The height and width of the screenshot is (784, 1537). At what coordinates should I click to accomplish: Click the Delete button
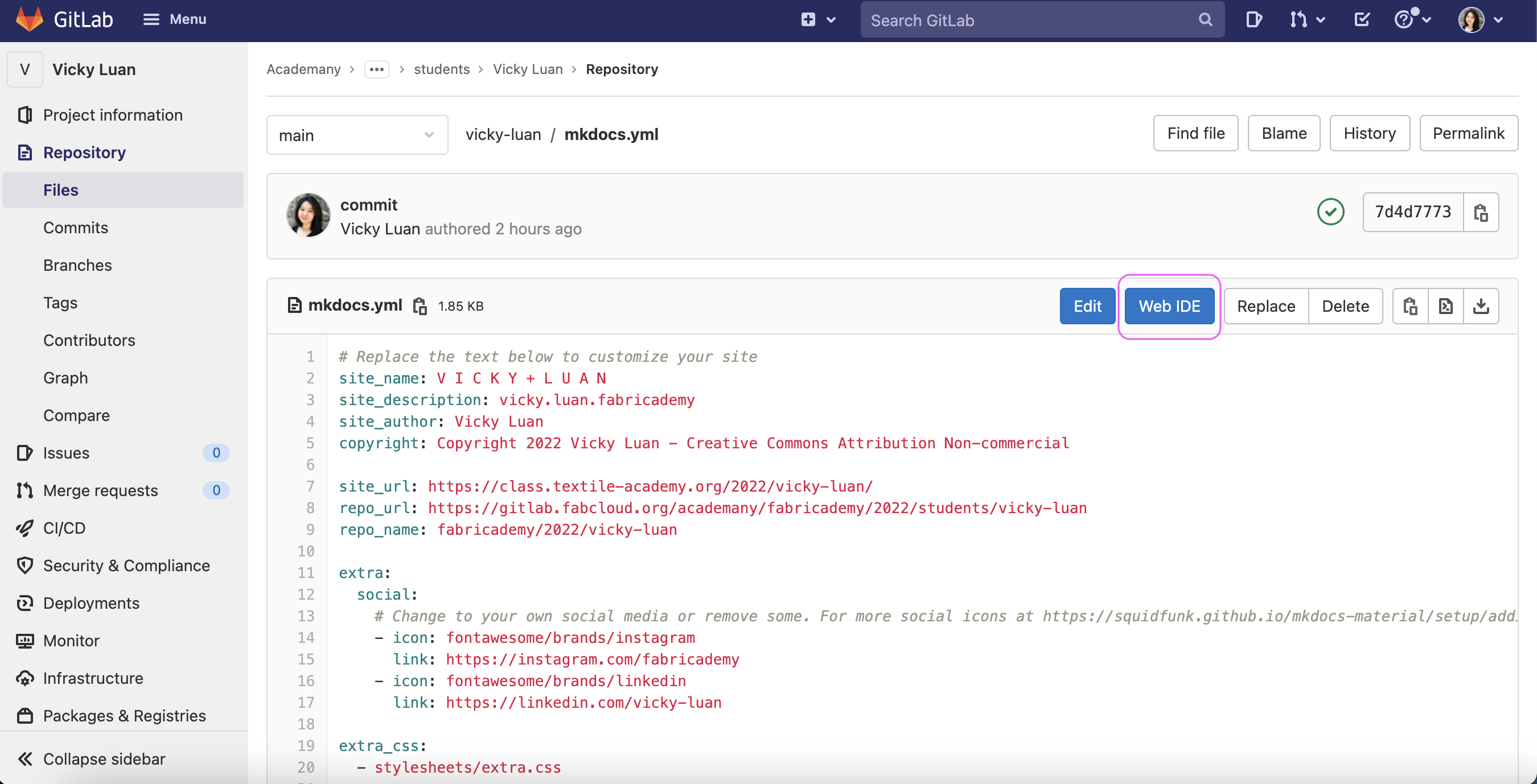click(x=1345, y=306)
